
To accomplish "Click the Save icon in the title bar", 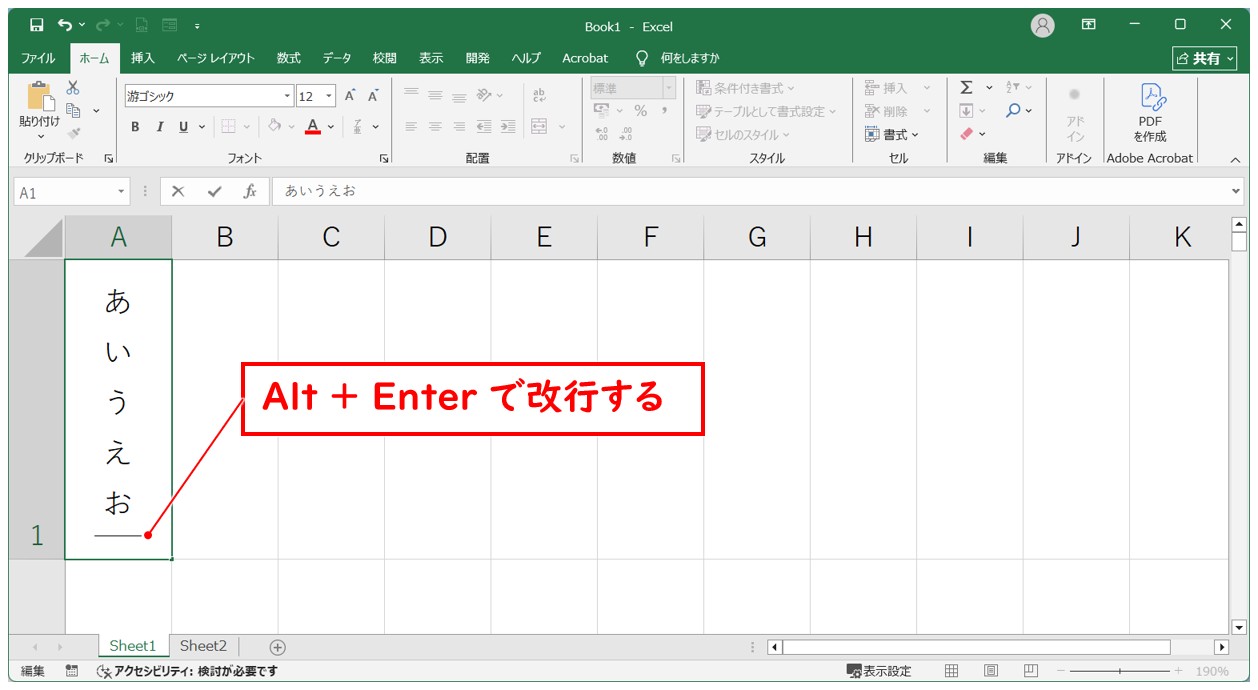I will pyautogui.click(x=36, y=25).
